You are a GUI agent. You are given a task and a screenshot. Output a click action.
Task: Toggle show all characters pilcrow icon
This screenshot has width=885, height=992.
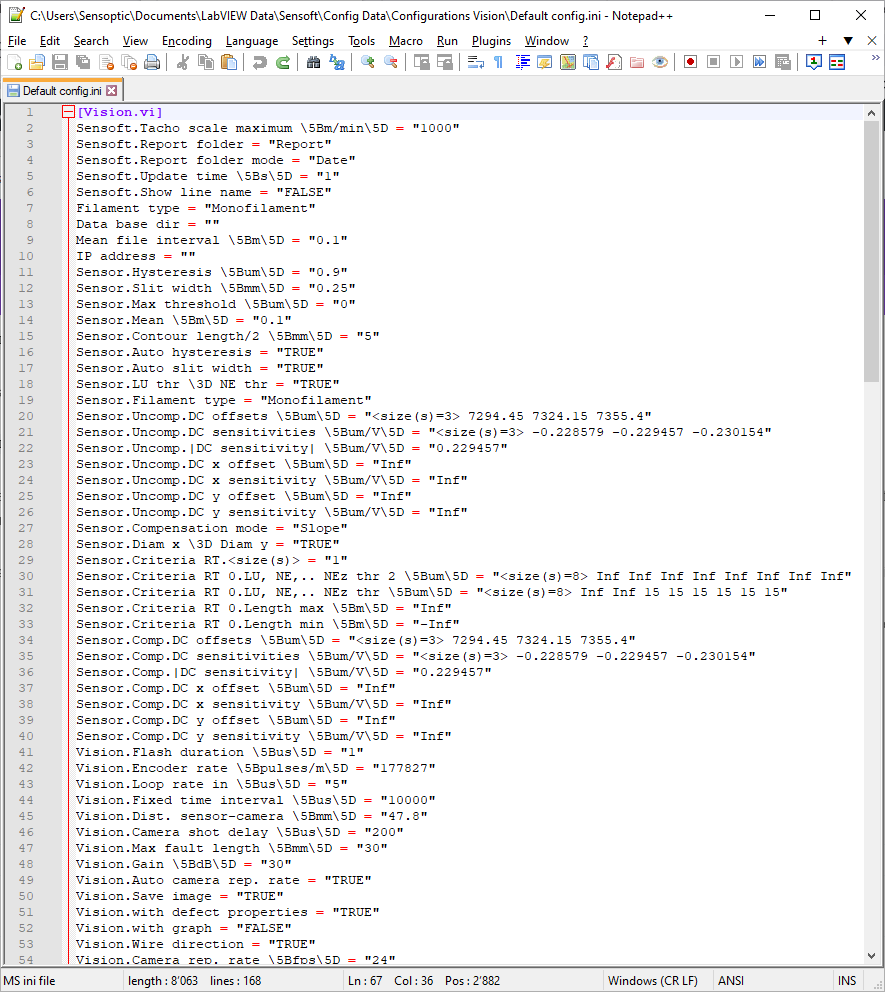(498, 62)
